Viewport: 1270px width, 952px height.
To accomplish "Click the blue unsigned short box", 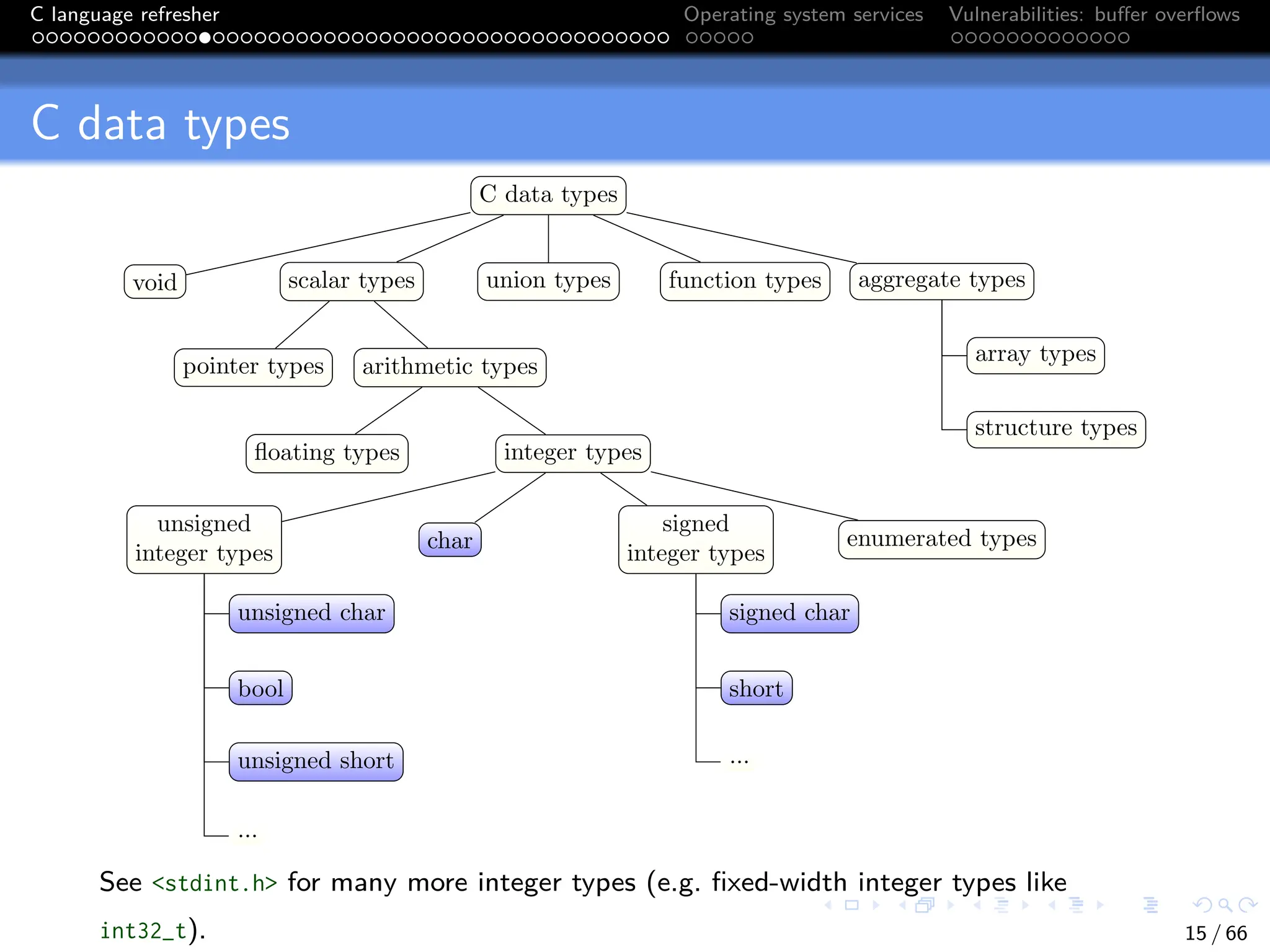I will [x=316, y=762].
